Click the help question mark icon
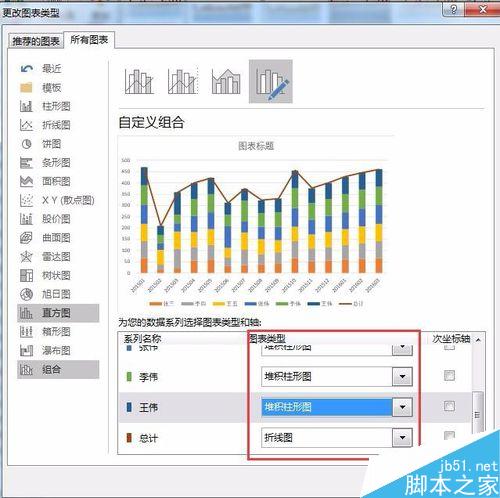500x498 pixels. point(453,10)
